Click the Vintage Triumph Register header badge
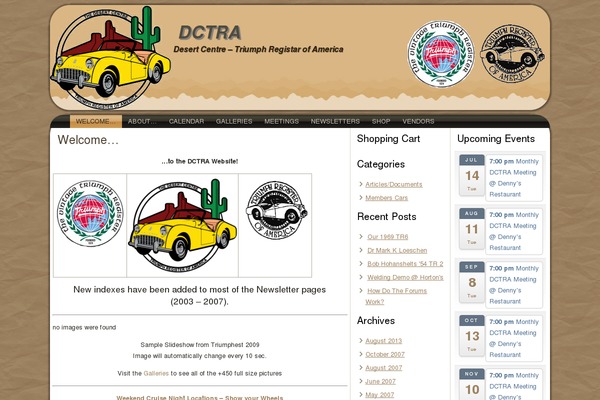Image resolution: width=600 pixels, height=400 pixels. tap(440, 54)
